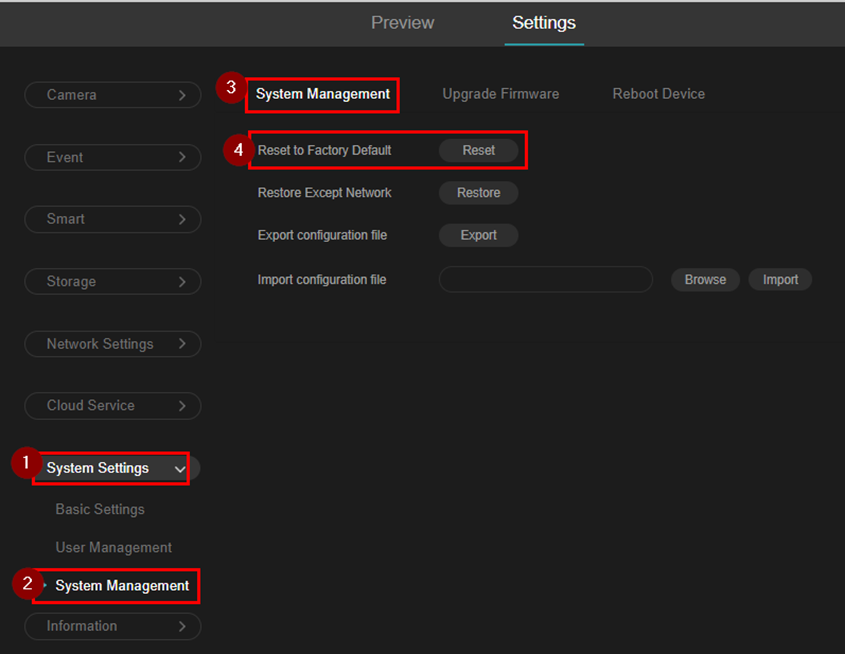Screen dimensions: 845x654
Task: Expand the Network Settings section
Action: click(x=112, y=344)
